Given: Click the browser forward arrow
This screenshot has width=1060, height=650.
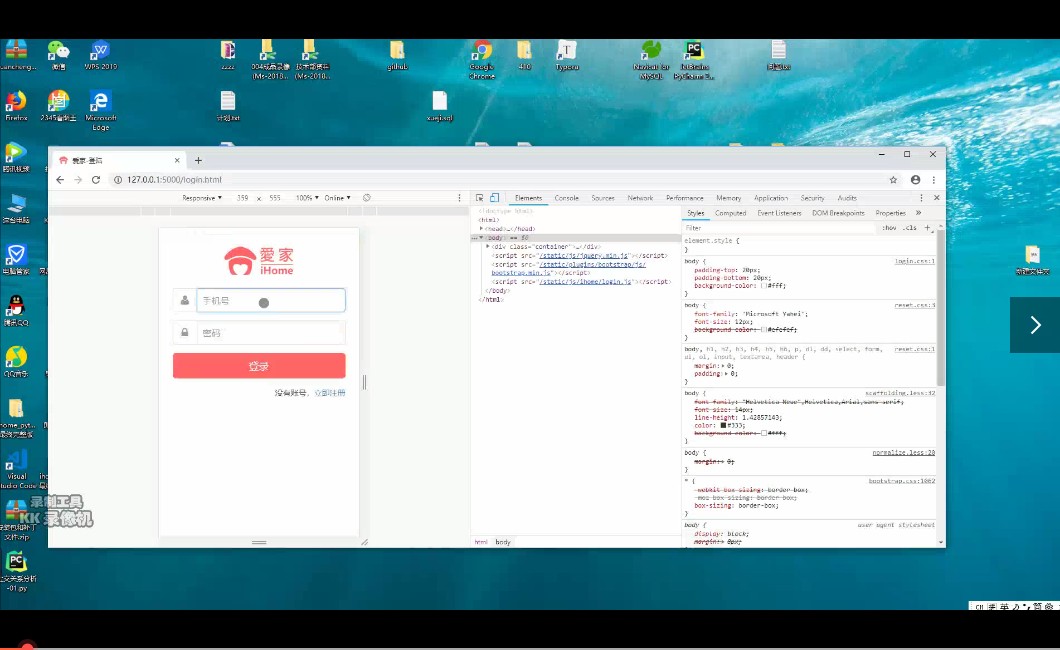Looking at the screenshot, I should pos(78,180).
